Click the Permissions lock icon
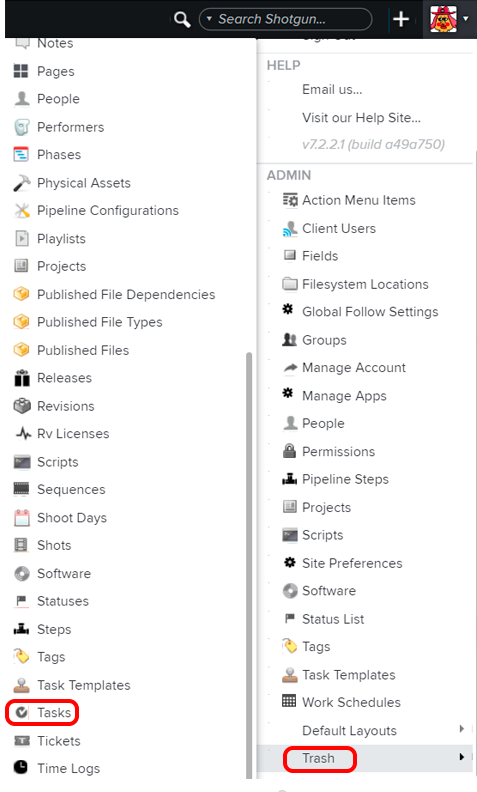This screenshot has width=477, height=792. 290,451
